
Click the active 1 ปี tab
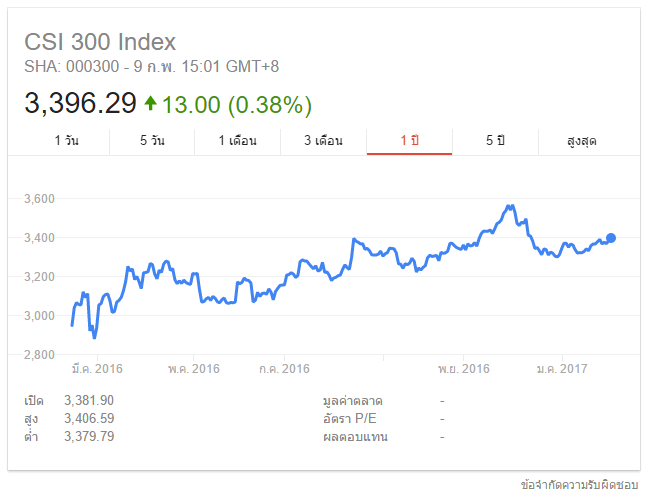click(x=410, y=141)
